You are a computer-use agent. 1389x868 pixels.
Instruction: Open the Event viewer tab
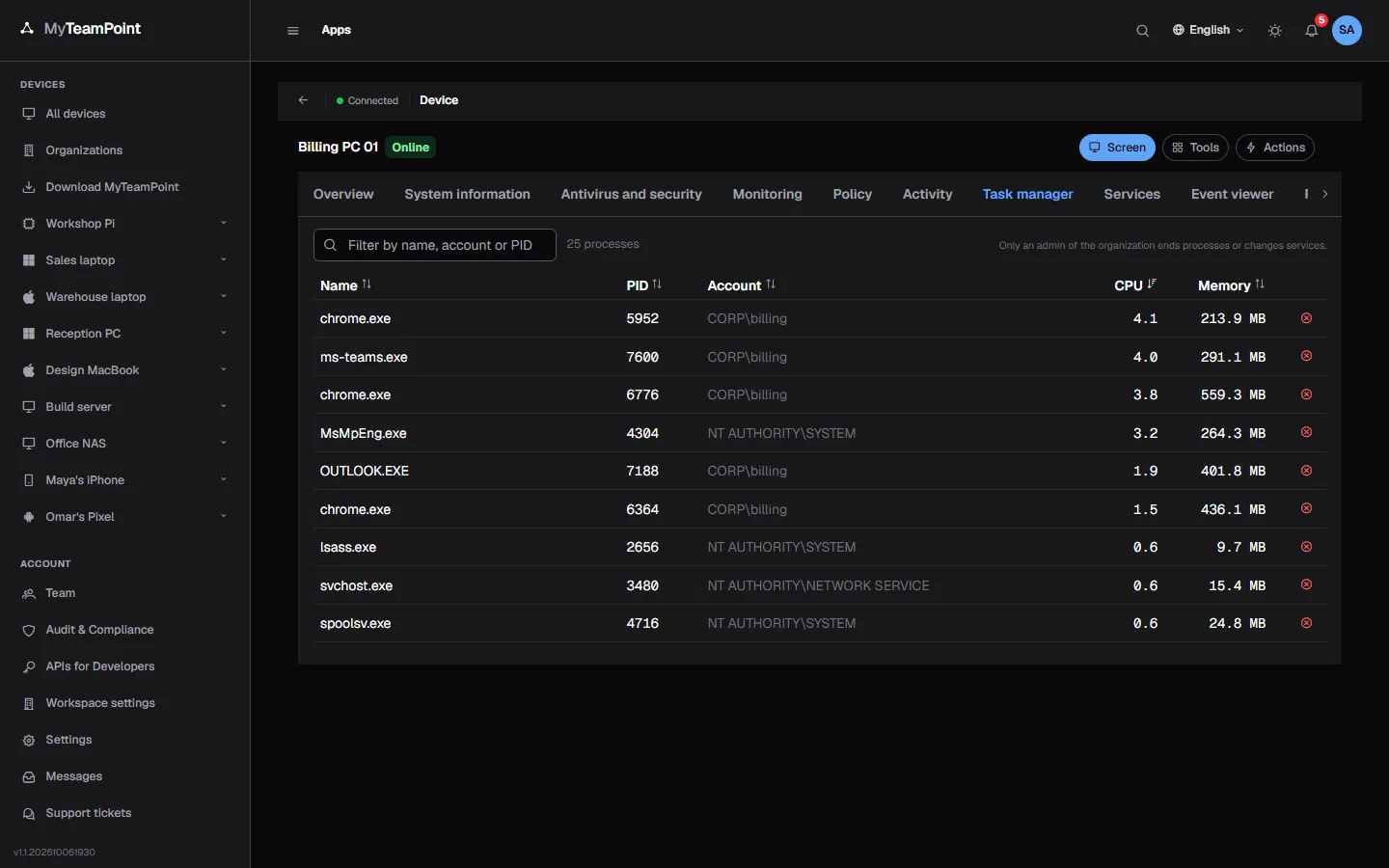coord(1232,194)
